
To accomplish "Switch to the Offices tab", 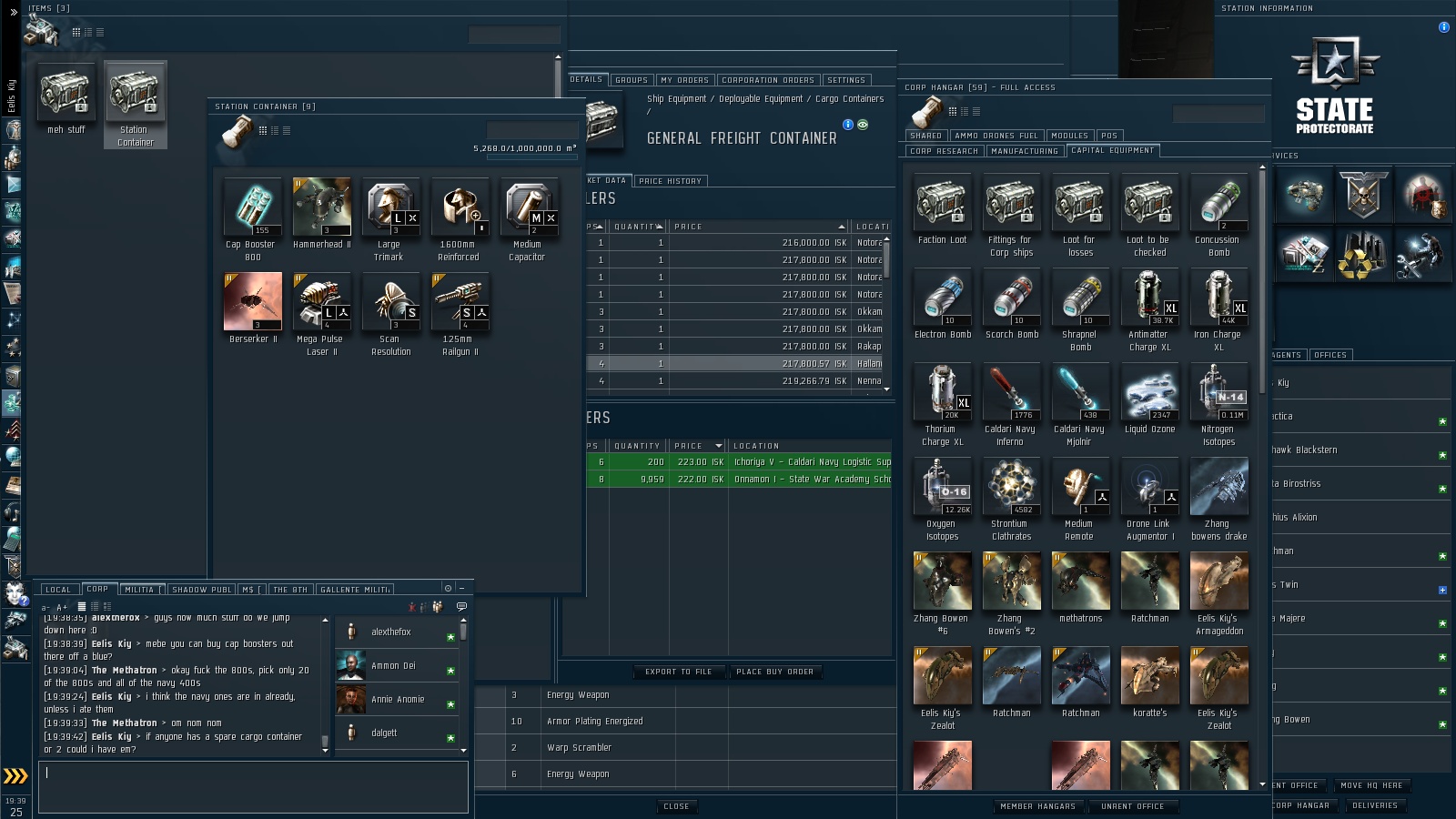I will 1330,355.
